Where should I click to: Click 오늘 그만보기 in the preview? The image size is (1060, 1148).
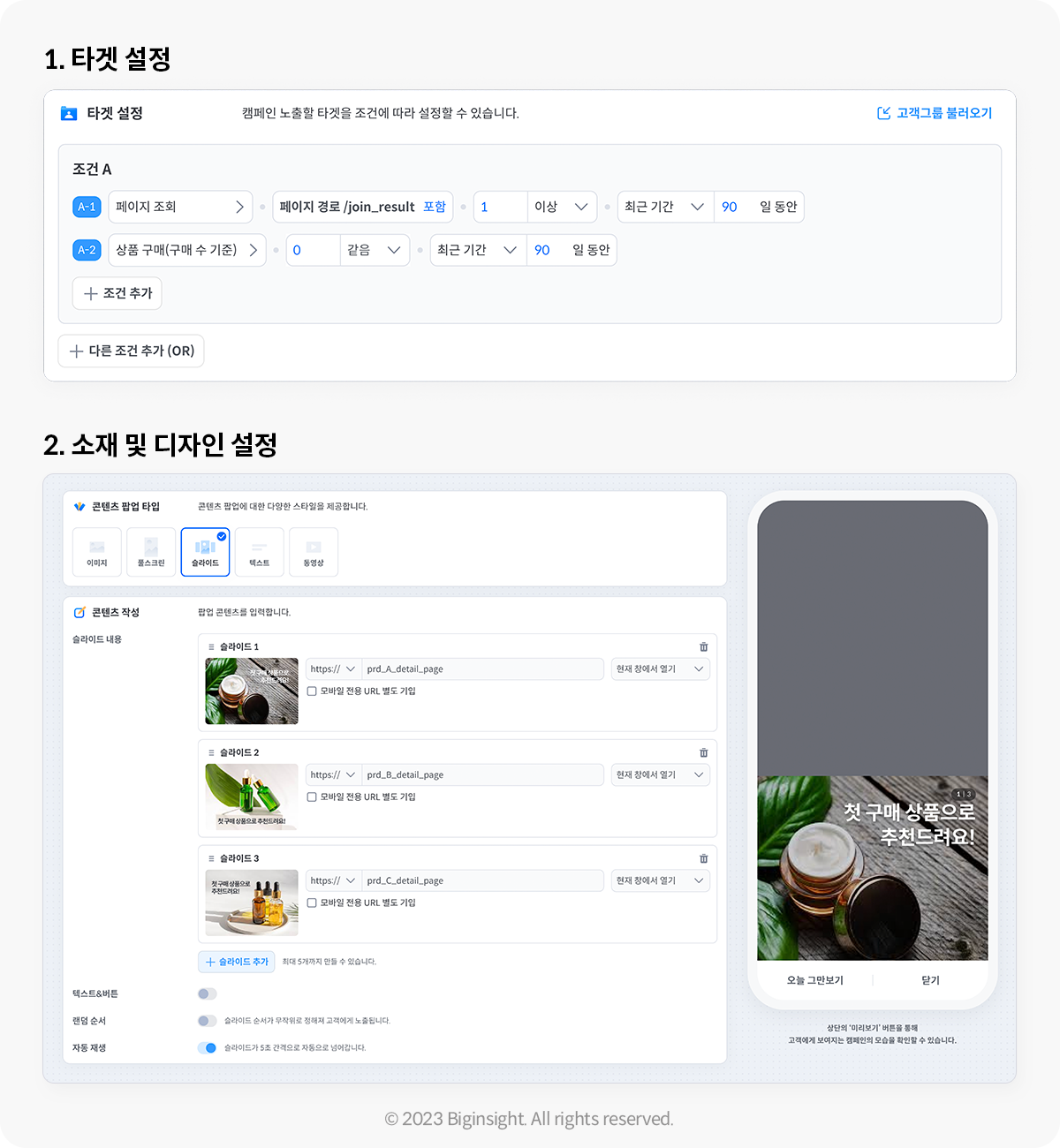click(x=815, y=980)
